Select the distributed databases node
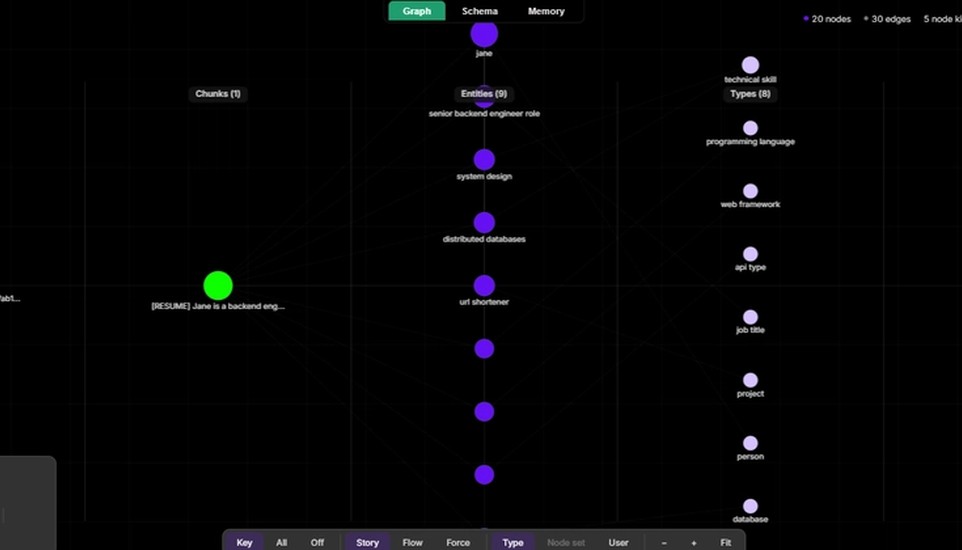The width and height of the screenshot is (962, 550). tap(484, 223)
